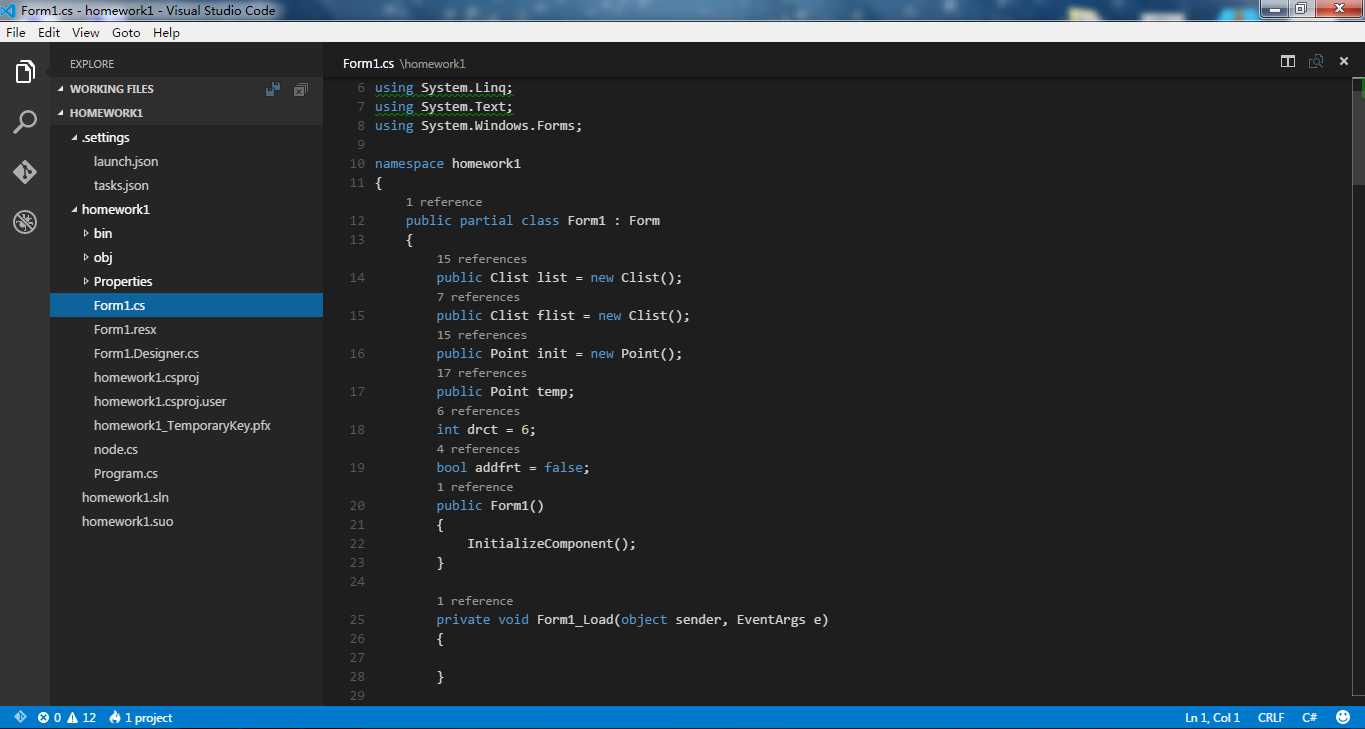The height and width of the screenshot is (729, 1365).
Task: Click the git status icon in status bar
Action: point(20,717)
